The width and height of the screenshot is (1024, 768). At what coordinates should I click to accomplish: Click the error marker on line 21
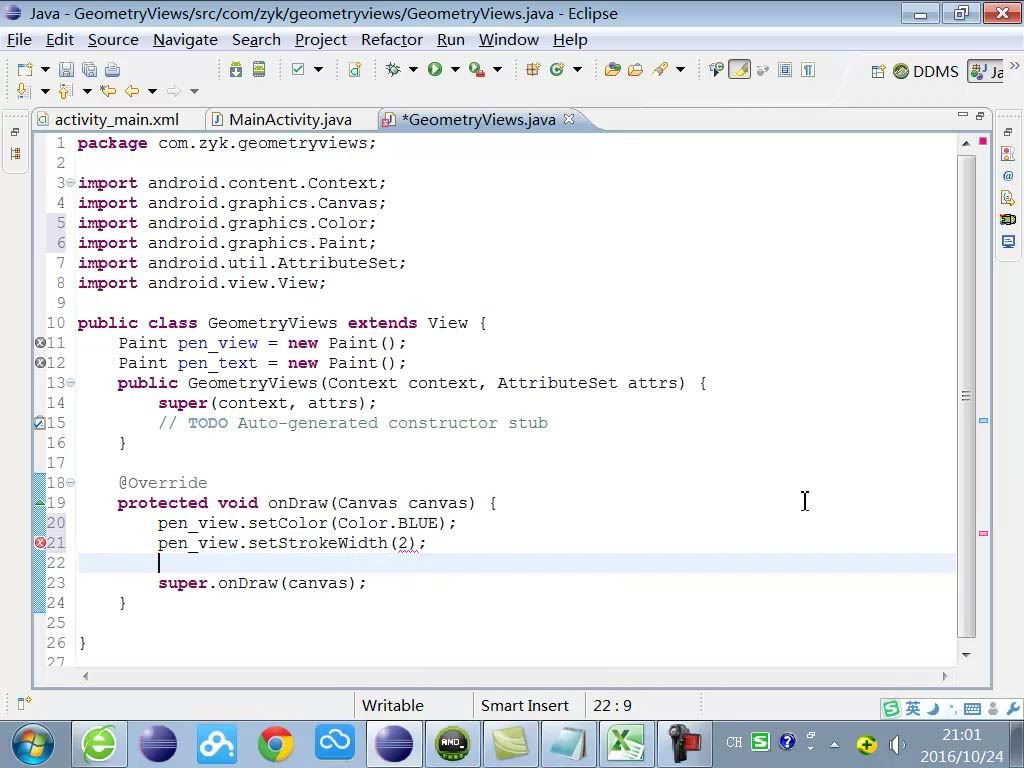pos(40,543)
